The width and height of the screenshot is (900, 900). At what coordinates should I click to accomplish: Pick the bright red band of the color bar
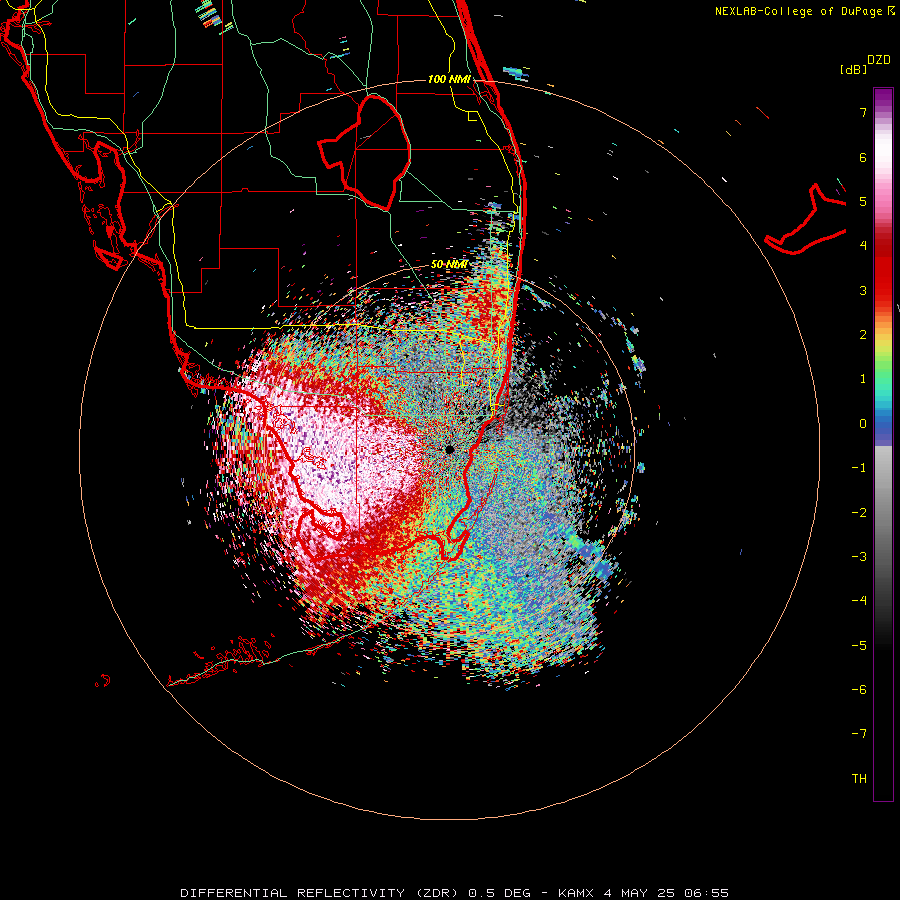point(883,281)
